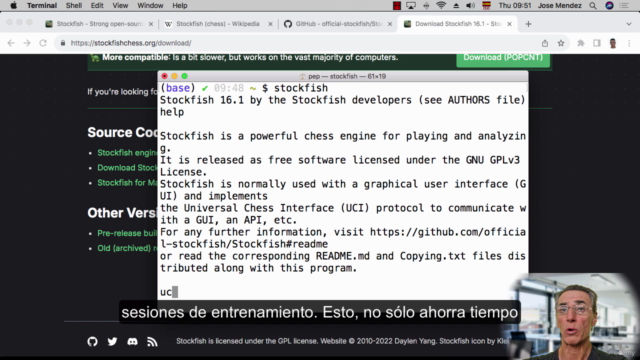
Task: Open the Pre-release builds link
Action: tap(127, 233)
